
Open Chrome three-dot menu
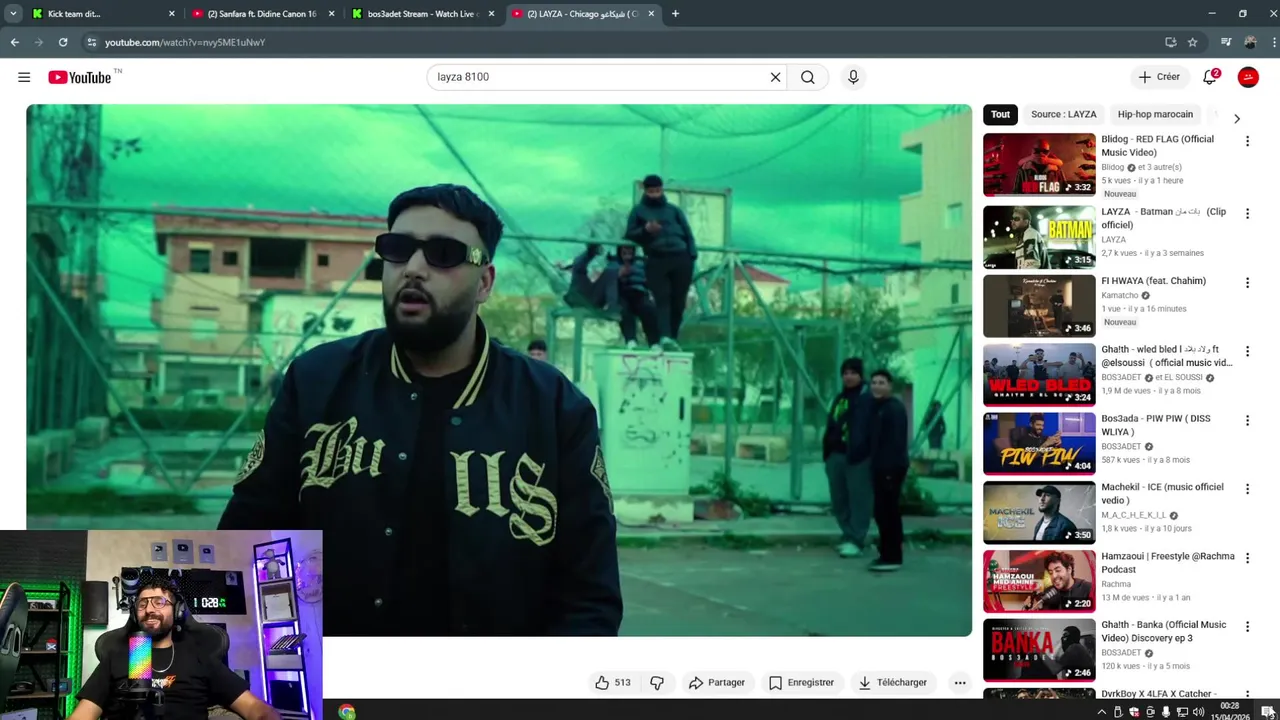(x=1273, y=42)
